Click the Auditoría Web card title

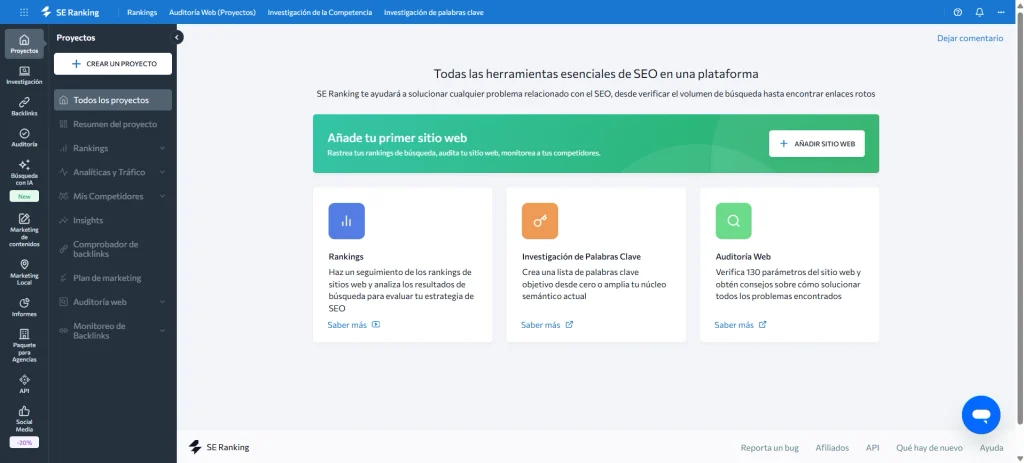(743, 257)
